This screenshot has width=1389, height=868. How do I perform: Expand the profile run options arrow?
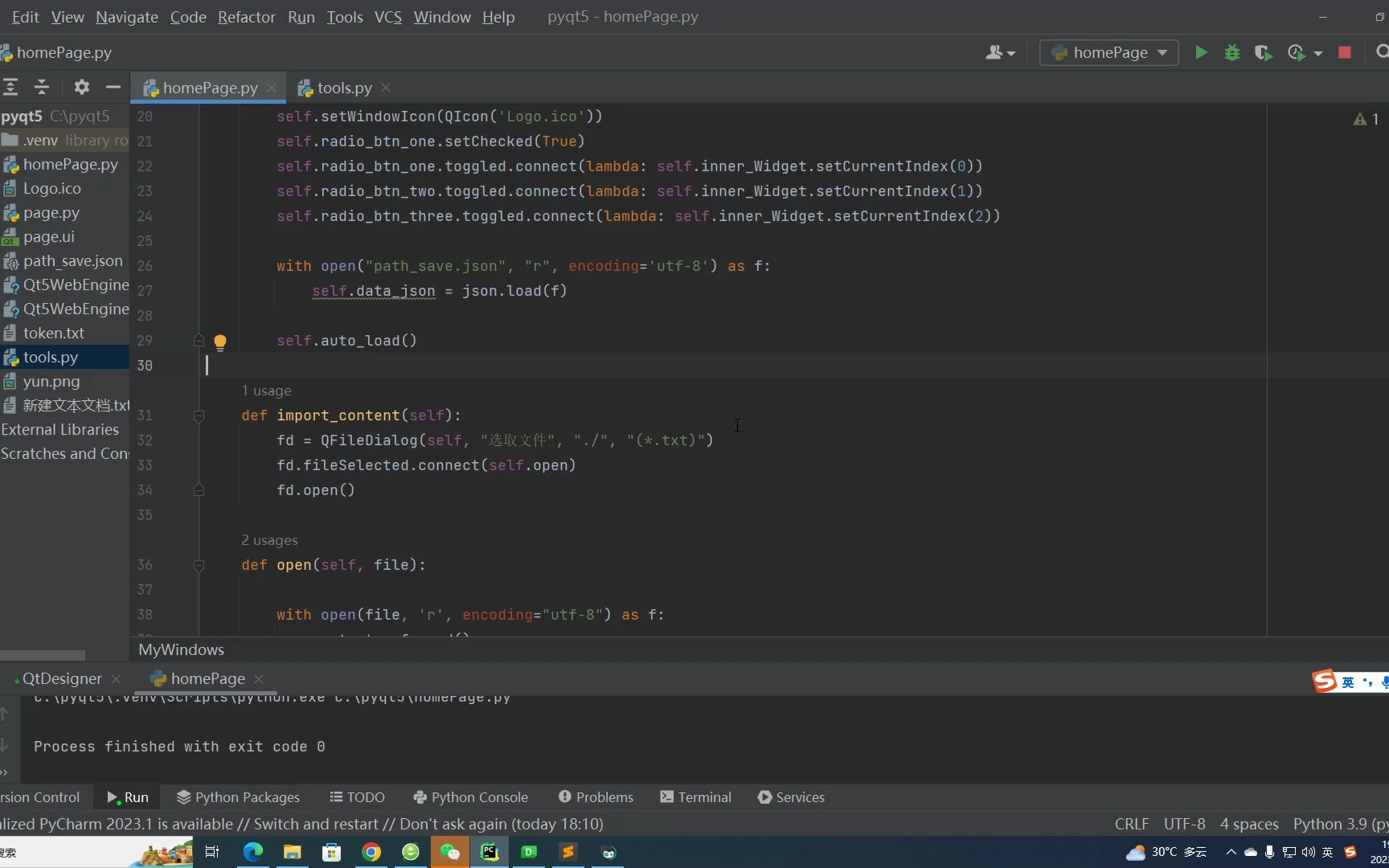pos(1318,53)
